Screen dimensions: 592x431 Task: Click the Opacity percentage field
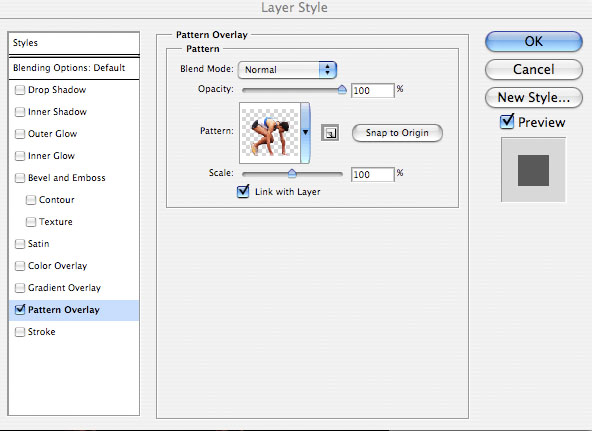(x=373, y=91)
